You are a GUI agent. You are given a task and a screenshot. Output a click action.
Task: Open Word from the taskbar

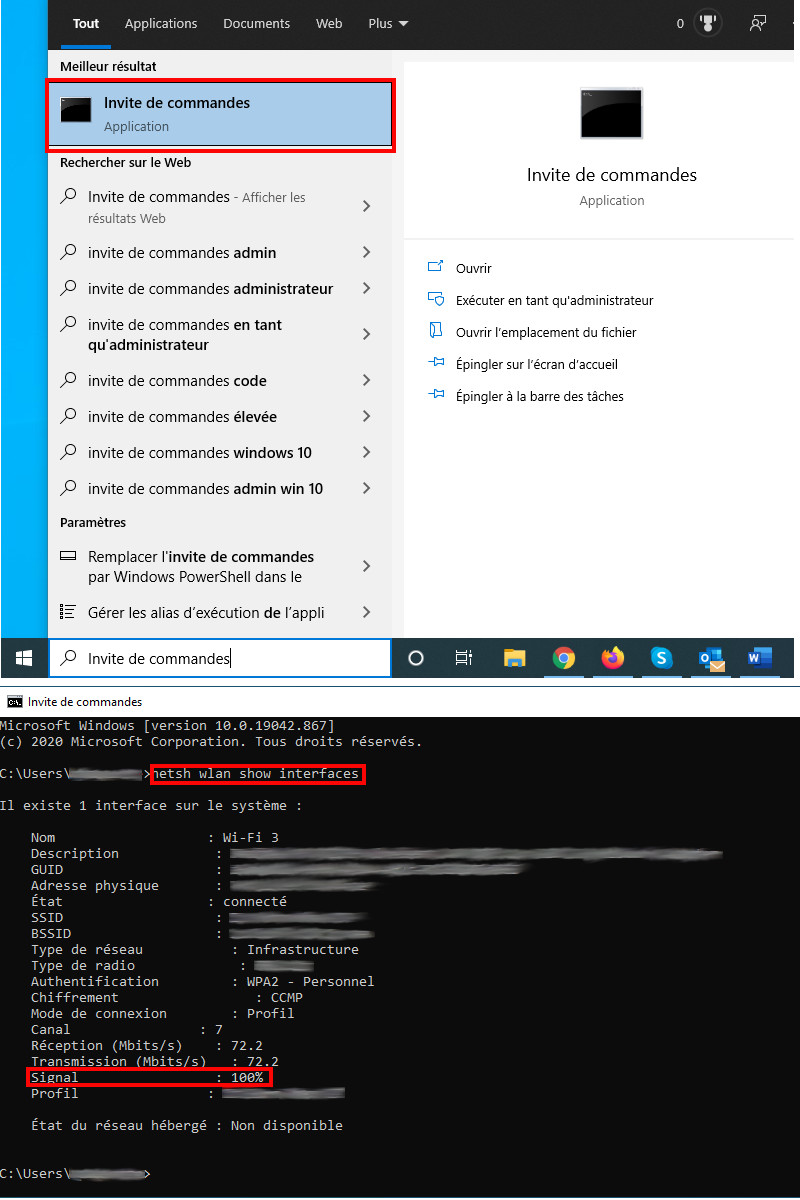coord(760,658)
